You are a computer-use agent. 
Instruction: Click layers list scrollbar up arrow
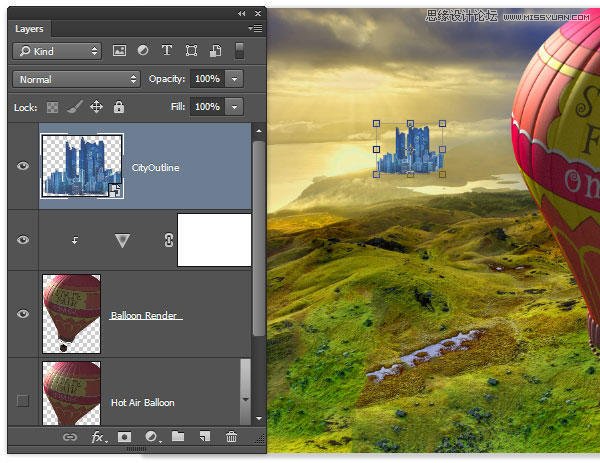(x=259, y=131)
